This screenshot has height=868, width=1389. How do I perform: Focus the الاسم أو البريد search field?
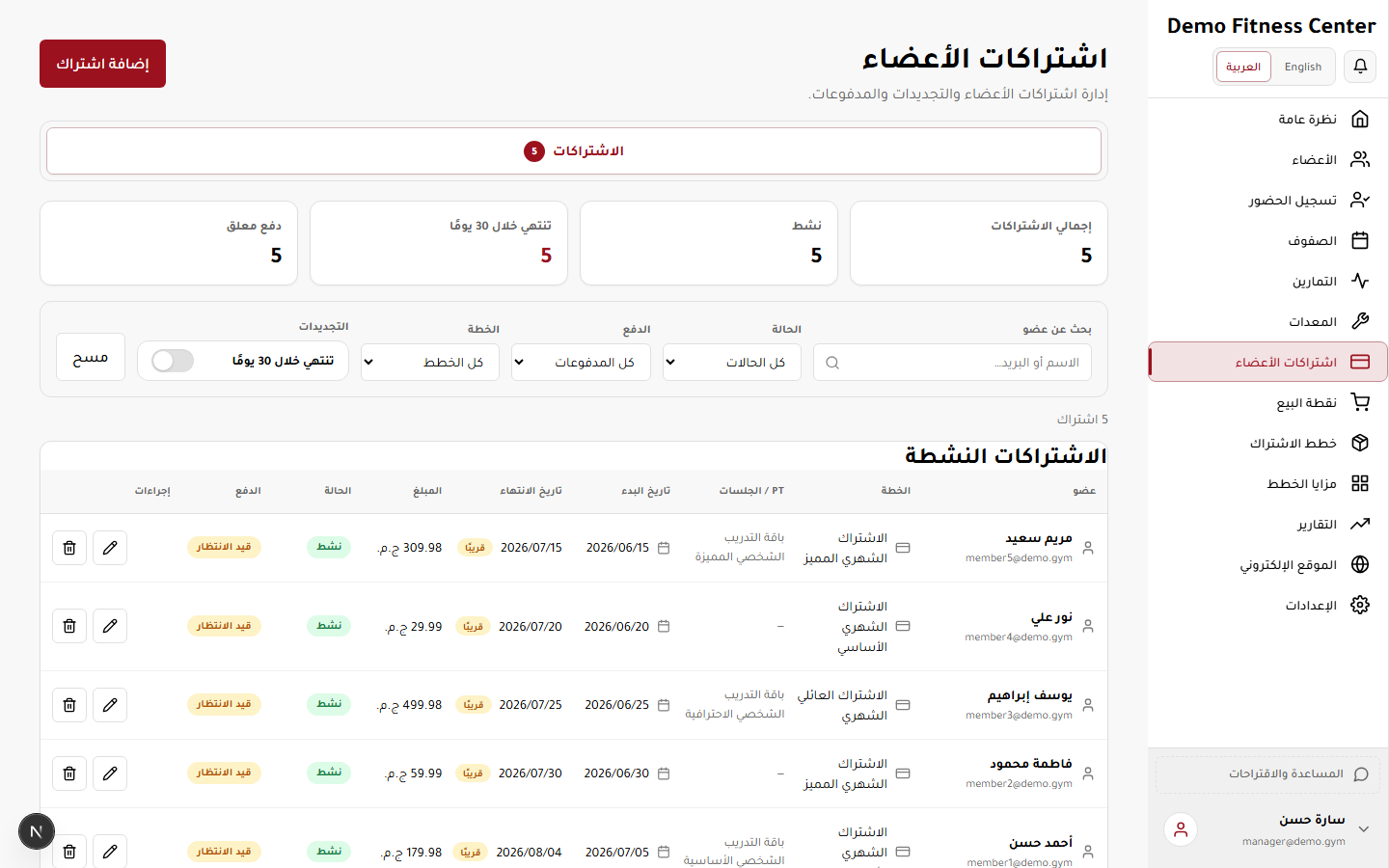point(952,363)
